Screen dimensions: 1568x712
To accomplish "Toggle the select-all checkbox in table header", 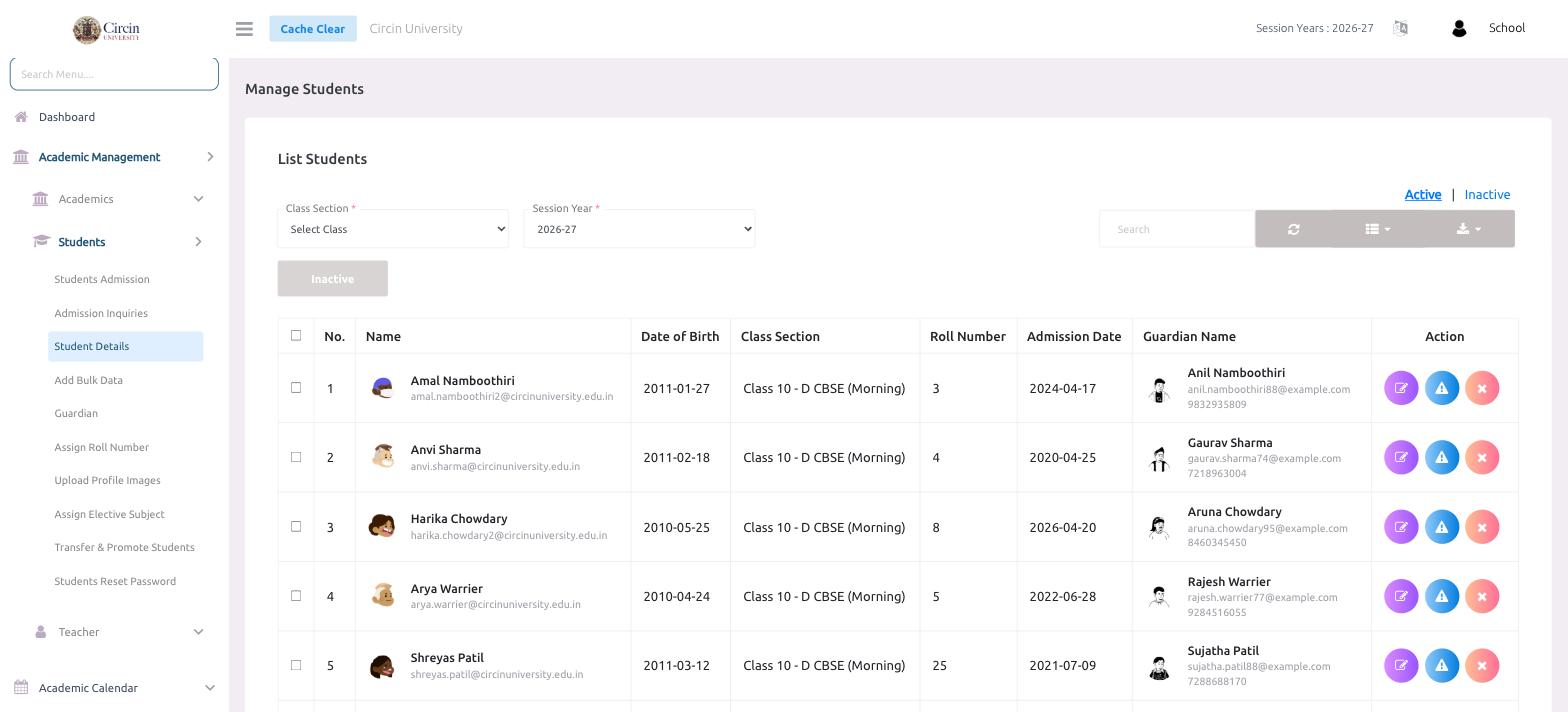I will [296, 335].
